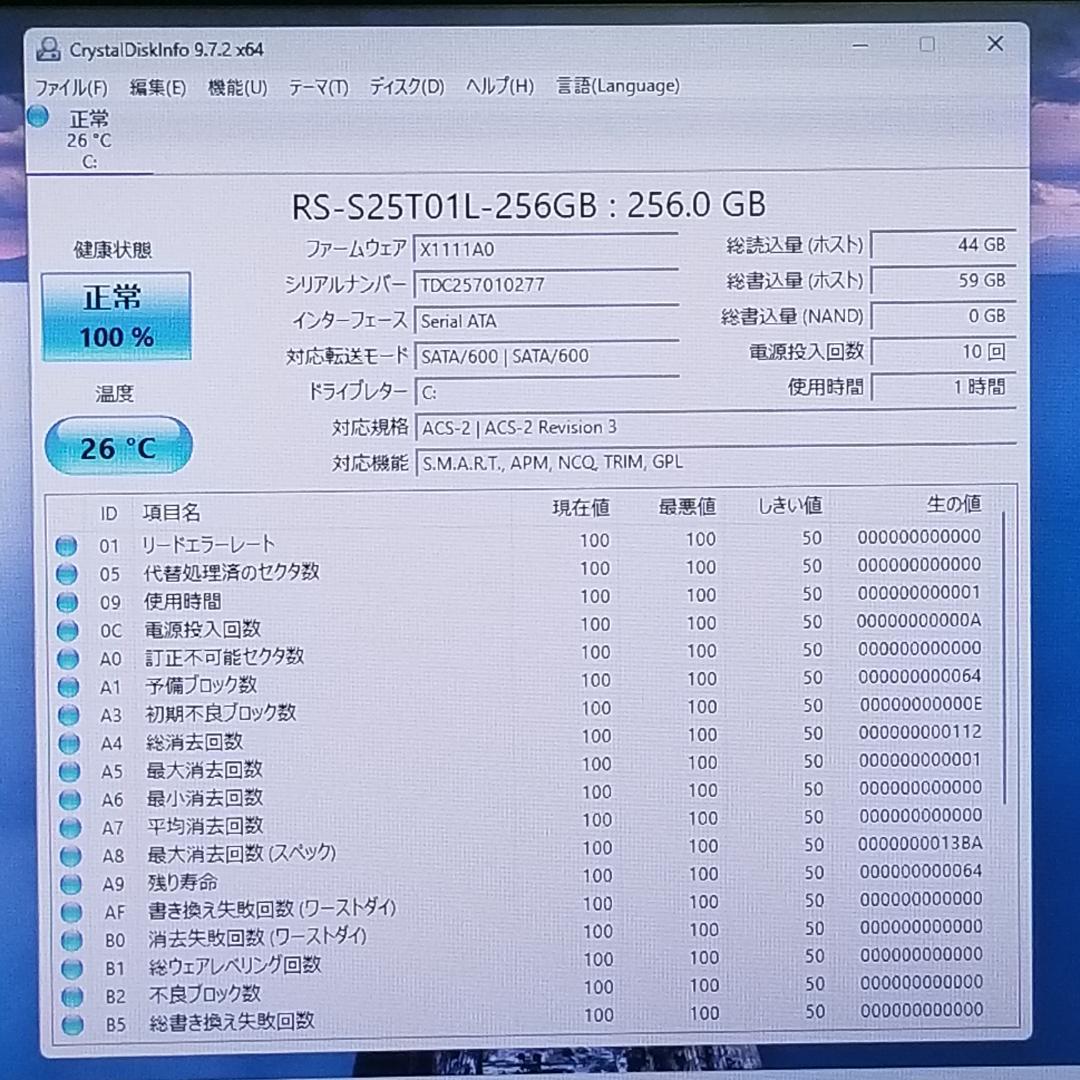Click the blue dot beside リードエラーレート

67,545
